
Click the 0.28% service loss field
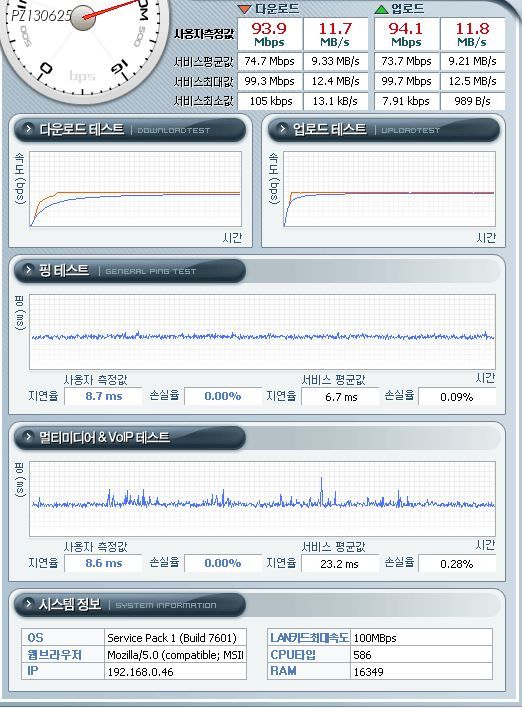point(457,564)
